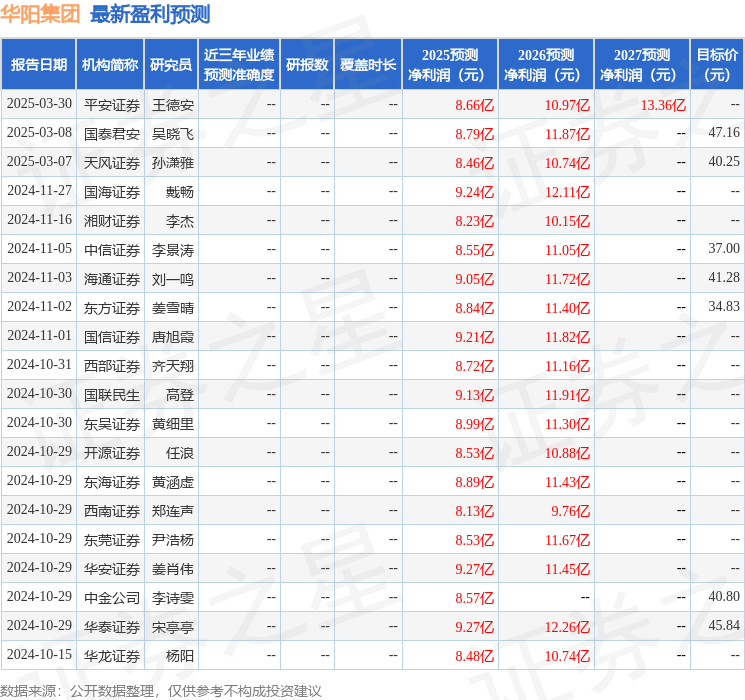Click analyst name 高登

tap(180, 395)
